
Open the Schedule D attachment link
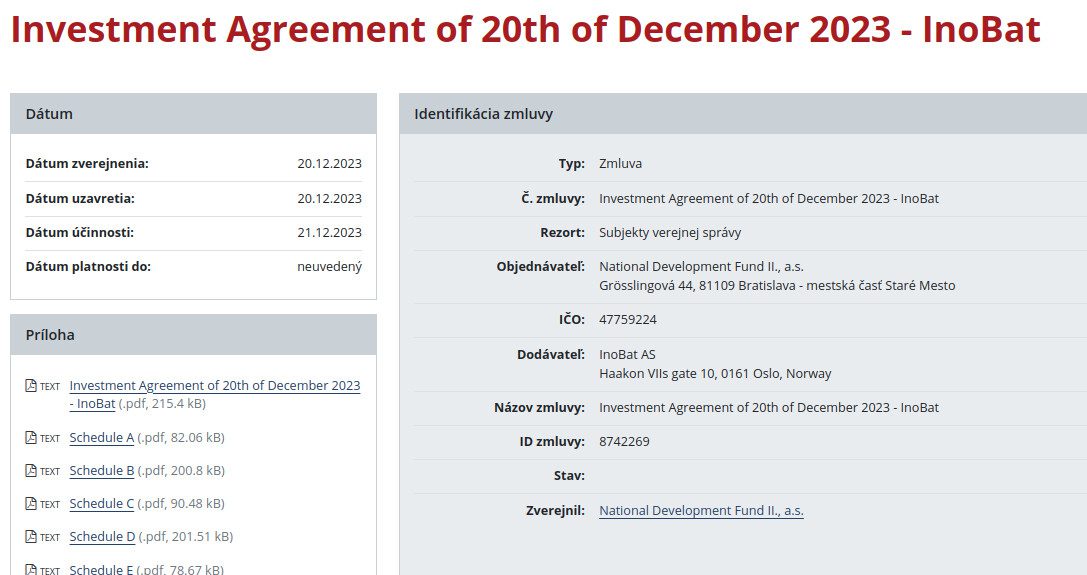(x=102, y=537)
